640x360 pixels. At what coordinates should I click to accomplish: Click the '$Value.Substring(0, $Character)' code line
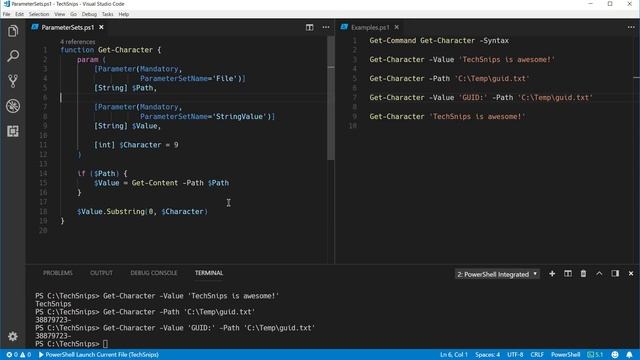(x=142, y=211)
